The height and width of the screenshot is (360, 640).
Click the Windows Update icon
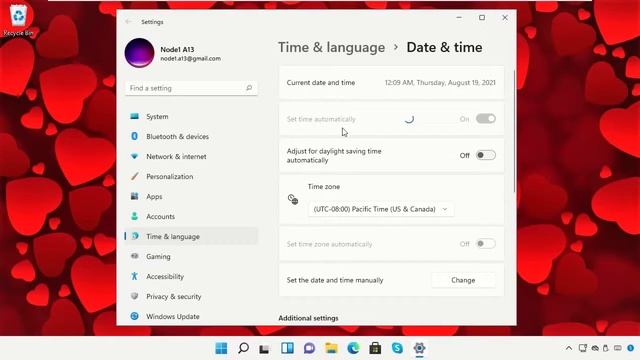pos(134,316)
